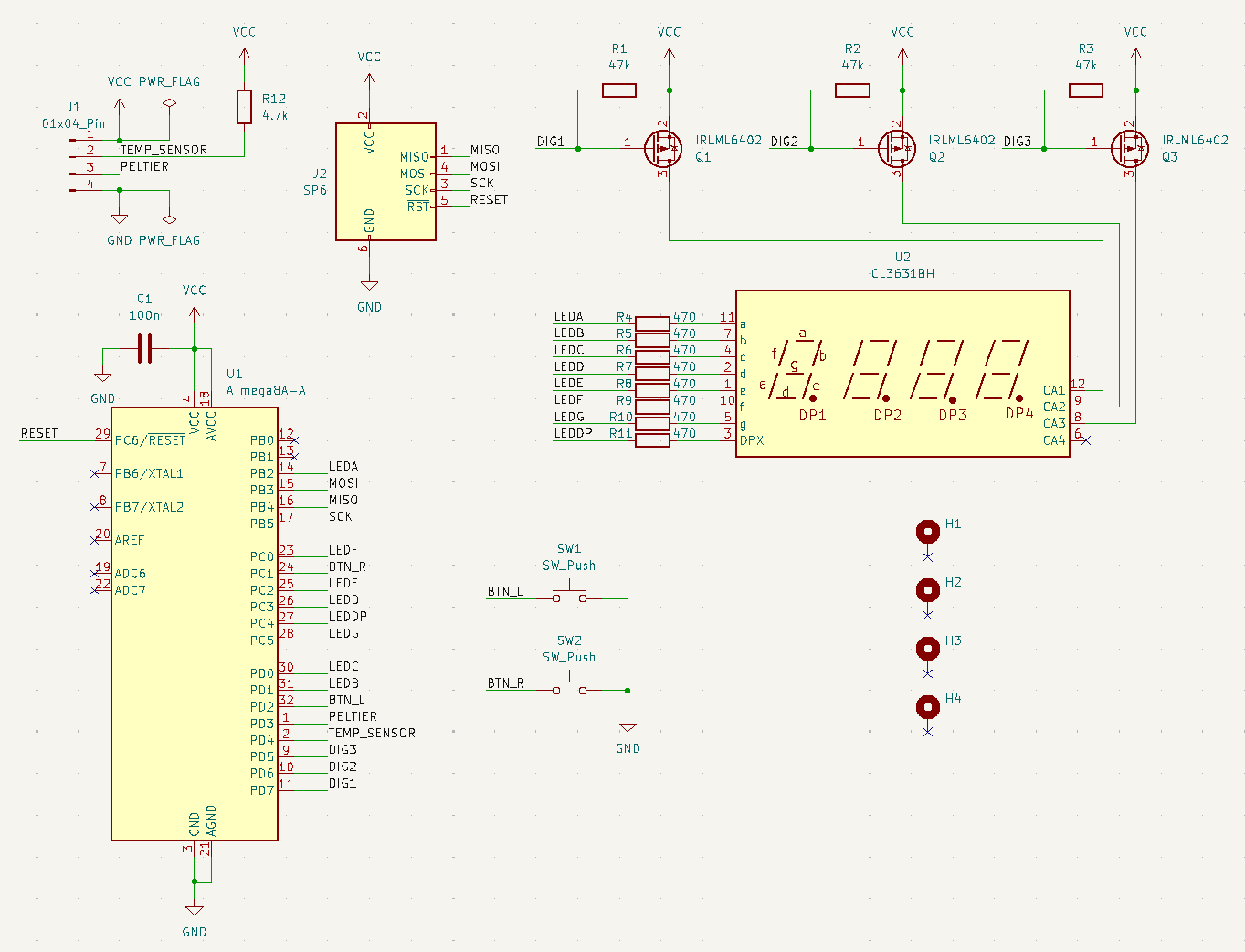
Task: Click the ISP6 connector value label
Action: point(313,190)
